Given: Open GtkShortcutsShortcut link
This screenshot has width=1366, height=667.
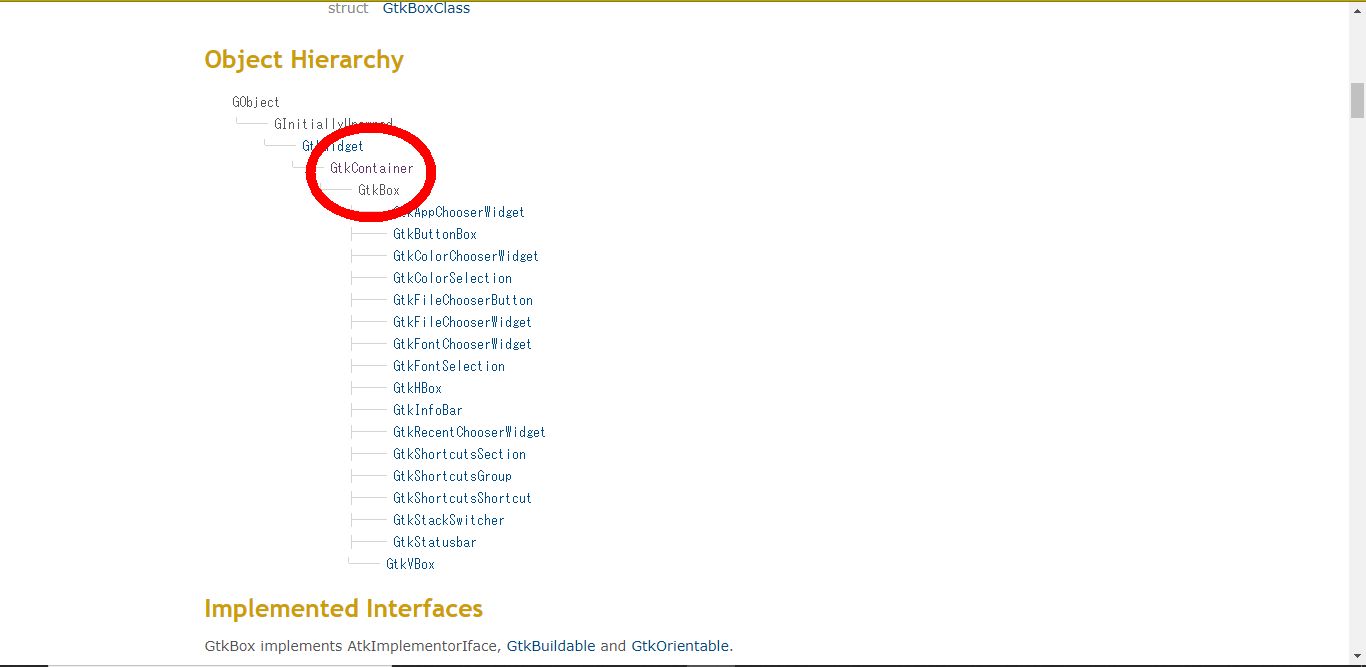Looking at the screenshot, I should tap(463, 498).
